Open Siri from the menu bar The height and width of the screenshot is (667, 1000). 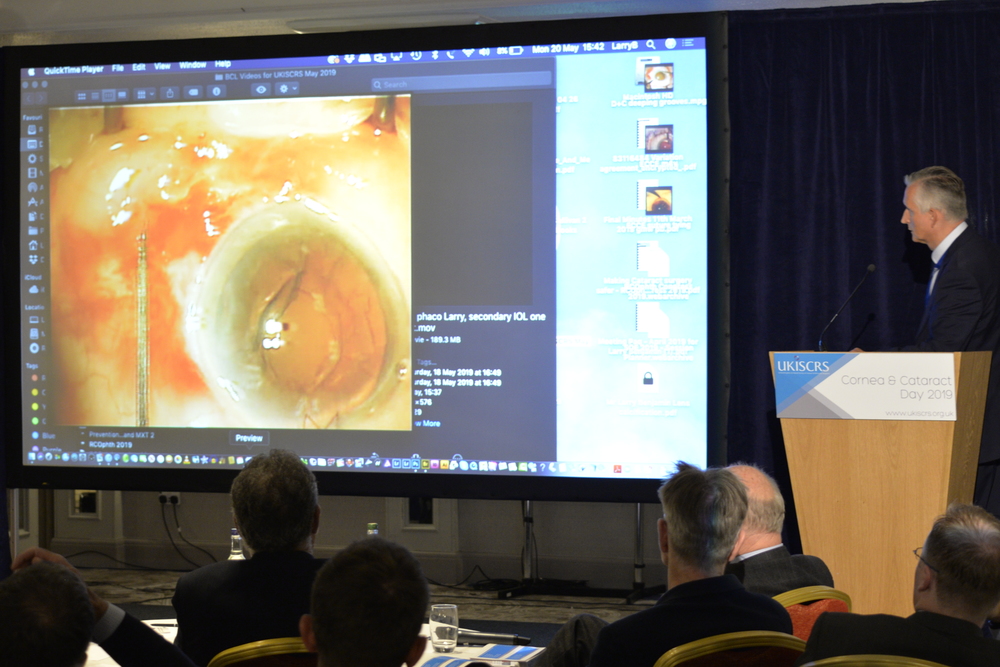[670, 43]
